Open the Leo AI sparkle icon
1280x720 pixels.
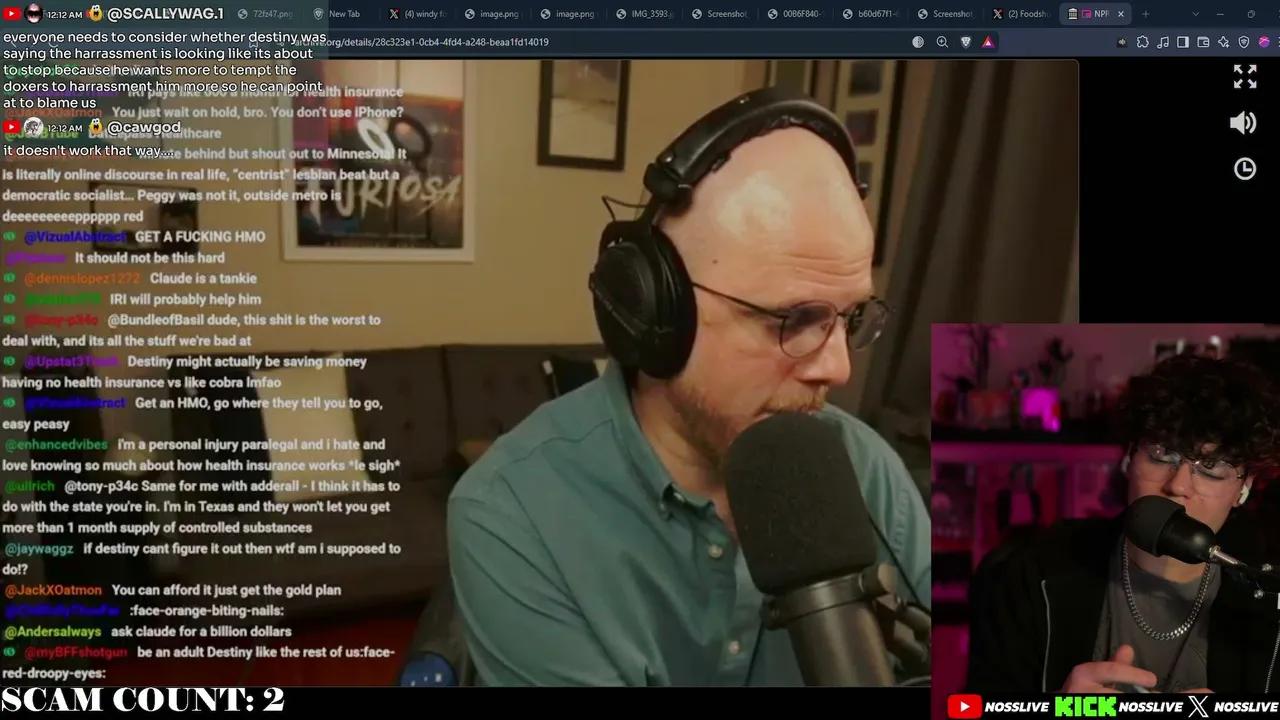click(1224, 42)
